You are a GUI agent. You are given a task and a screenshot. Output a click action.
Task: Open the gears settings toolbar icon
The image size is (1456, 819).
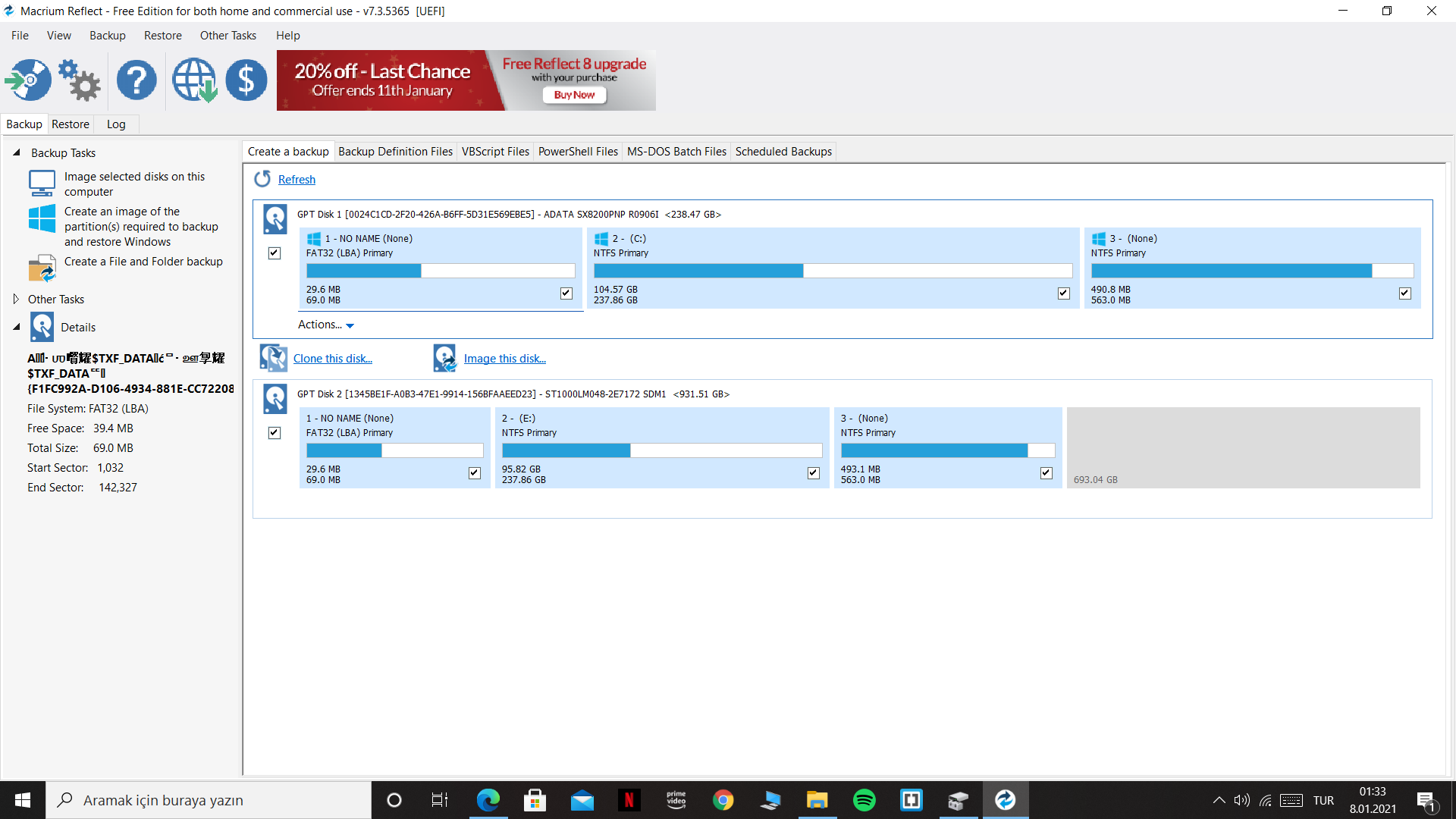point(80,80)
